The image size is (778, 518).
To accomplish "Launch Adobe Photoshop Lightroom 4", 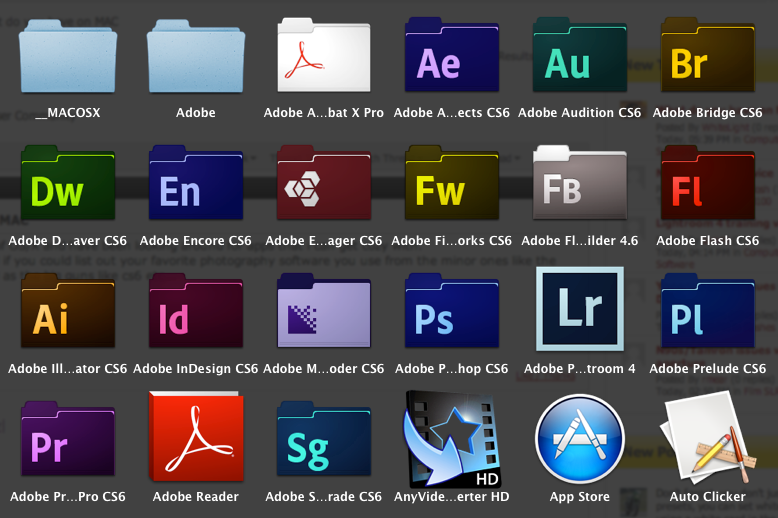I will [579, 310].
